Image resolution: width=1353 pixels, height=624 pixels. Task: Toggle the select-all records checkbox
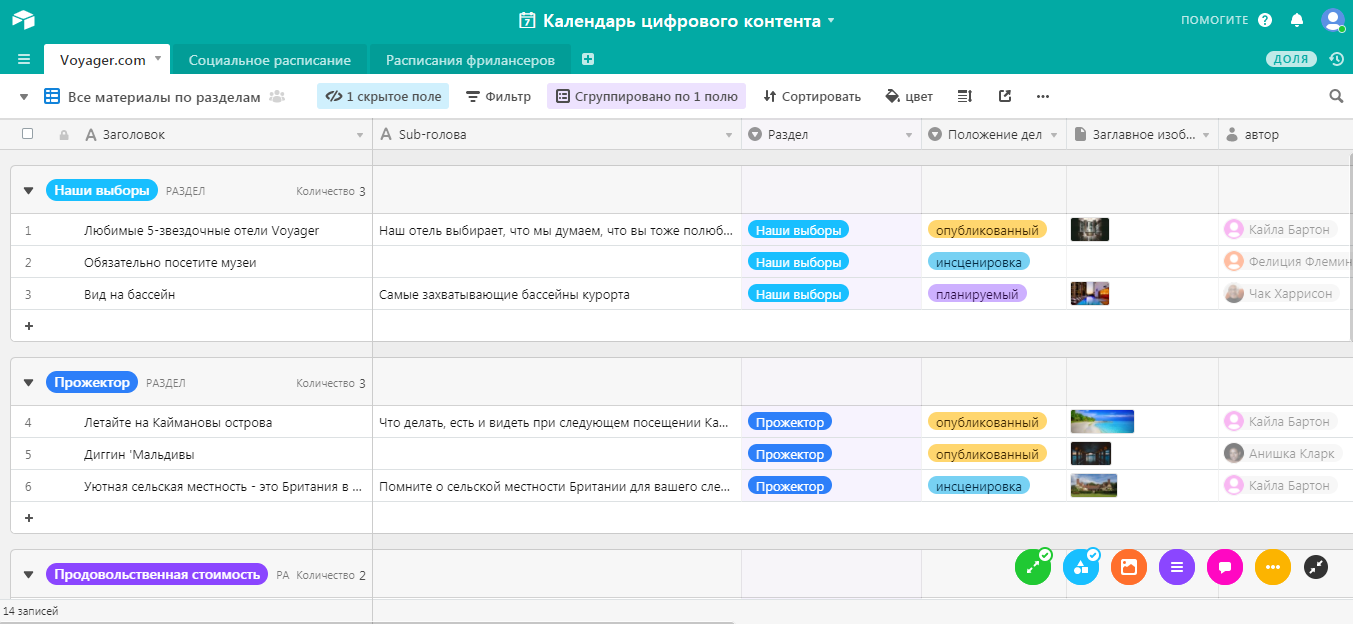[28, 133]
